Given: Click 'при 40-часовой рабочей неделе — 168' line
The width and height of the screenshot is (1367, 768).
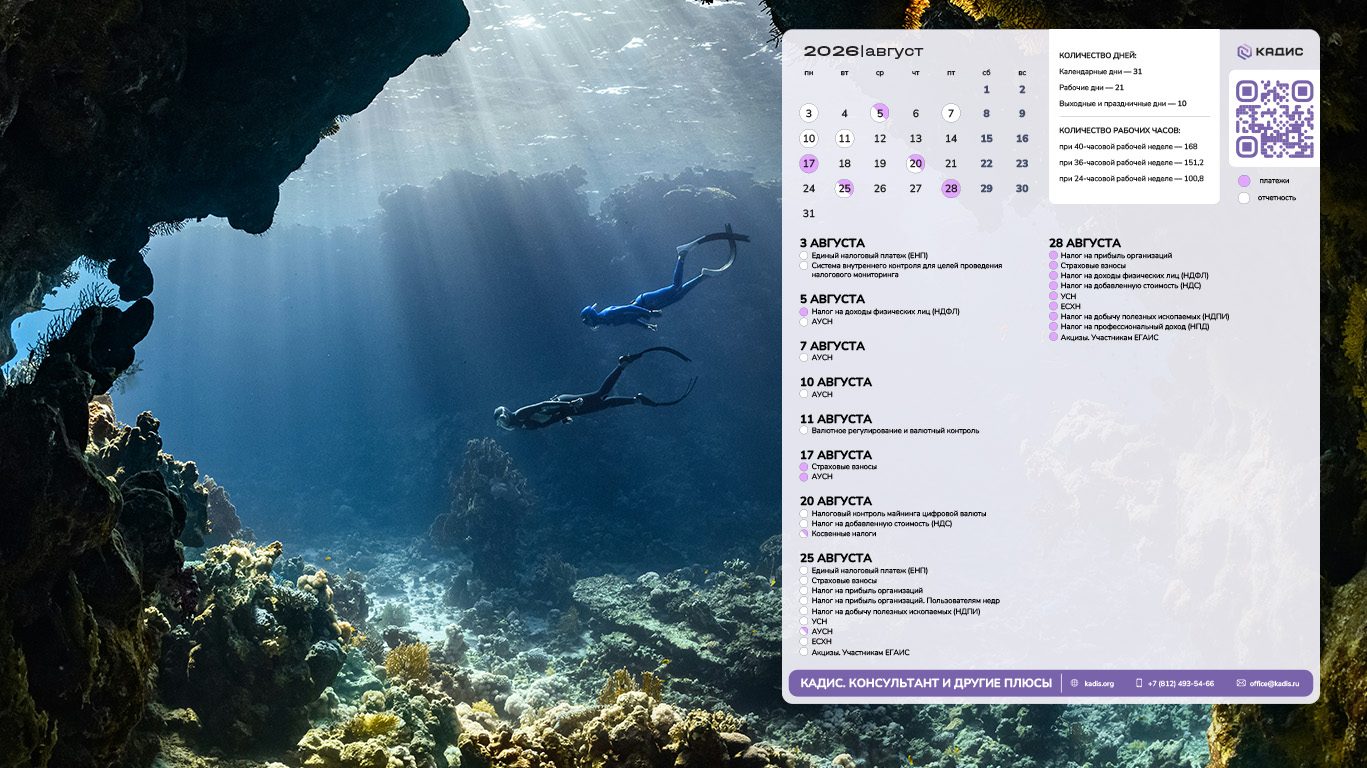Looking at the screenshot, I should tap(1128, 147).
